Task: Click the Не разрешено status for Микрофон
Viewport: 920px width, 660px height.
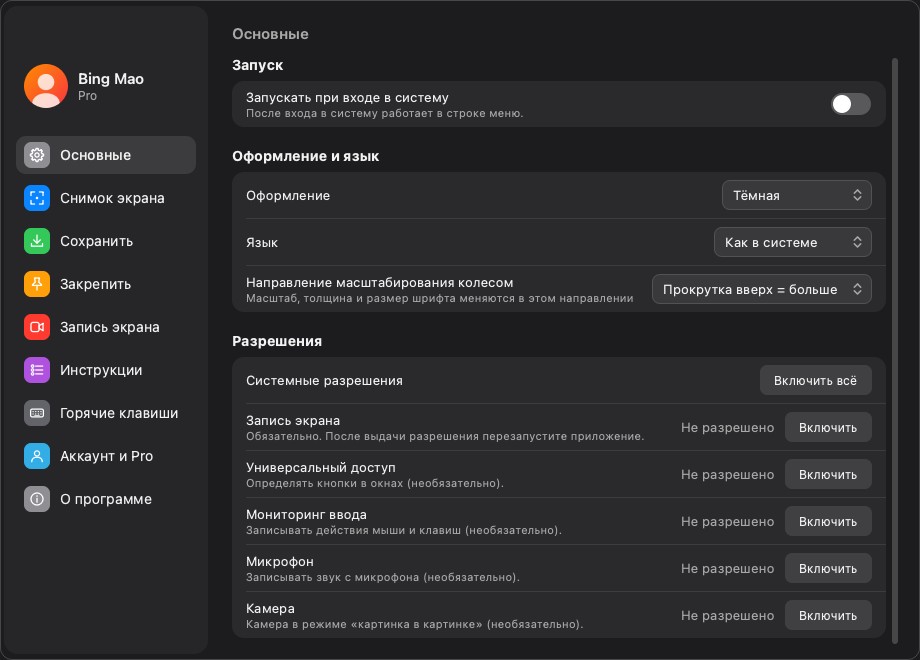Action: click(728, 568)
